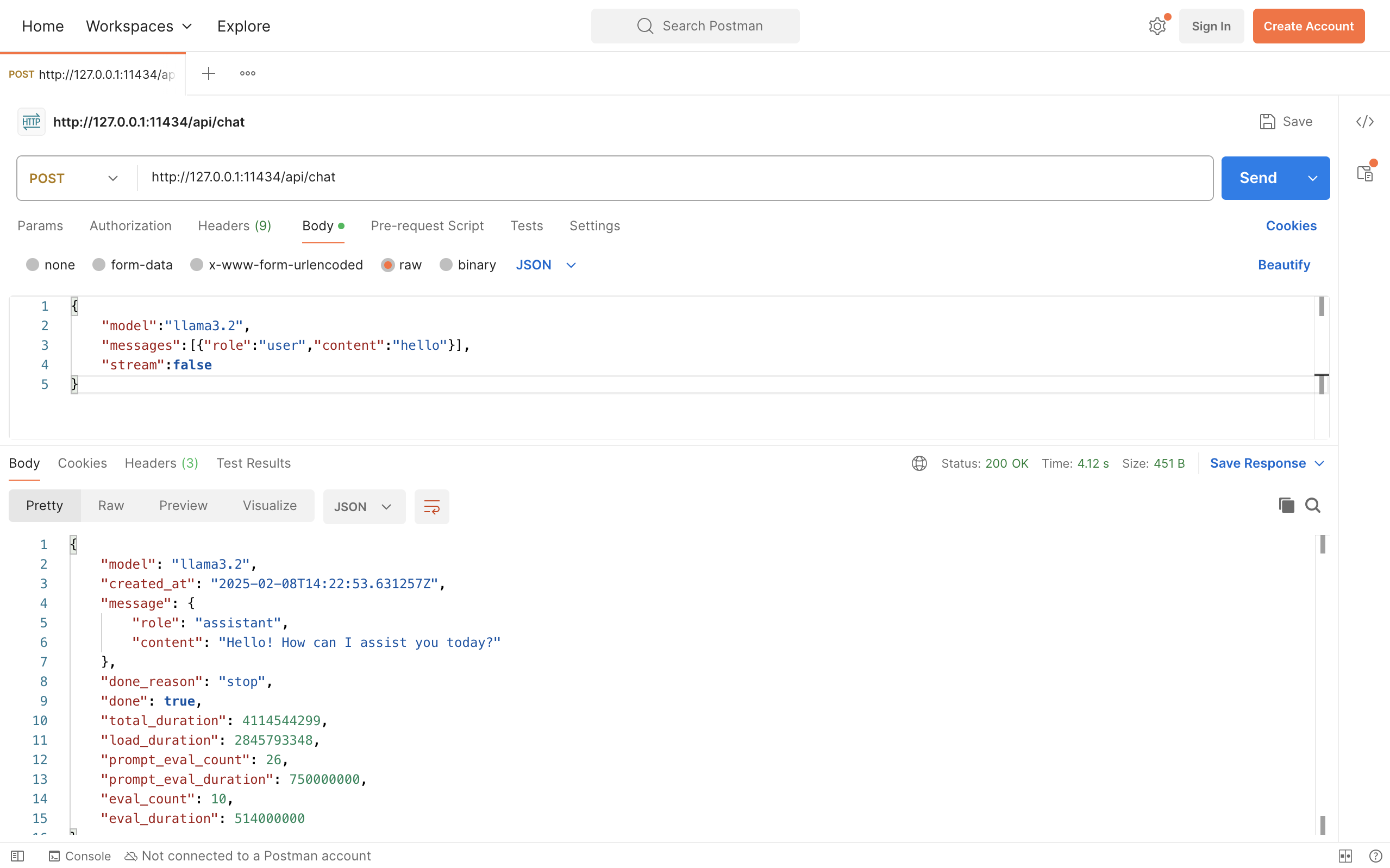Open the Console from status bar
Screen dimensions: 1390x868
pyautogui.click(x=80, y=856)
